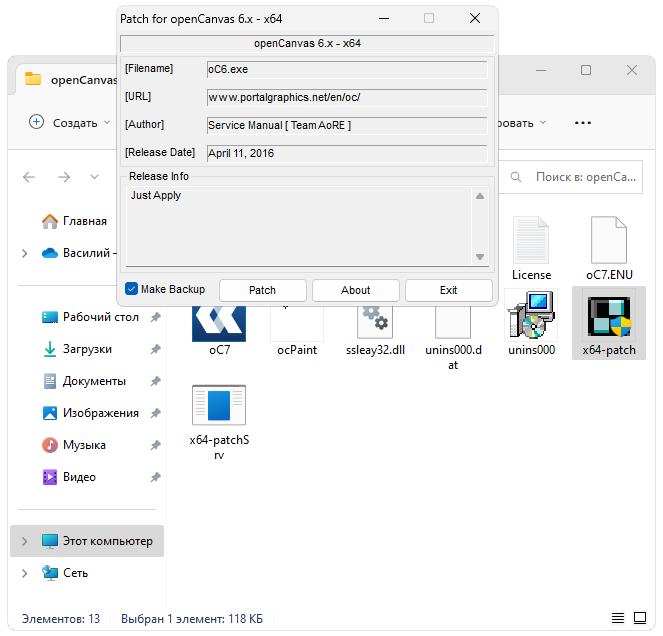The width and height of the screenshot is (663, 636).
Task: Click pin icon next to Изображения
Action: pyautogui.click(x=156, y=413)
